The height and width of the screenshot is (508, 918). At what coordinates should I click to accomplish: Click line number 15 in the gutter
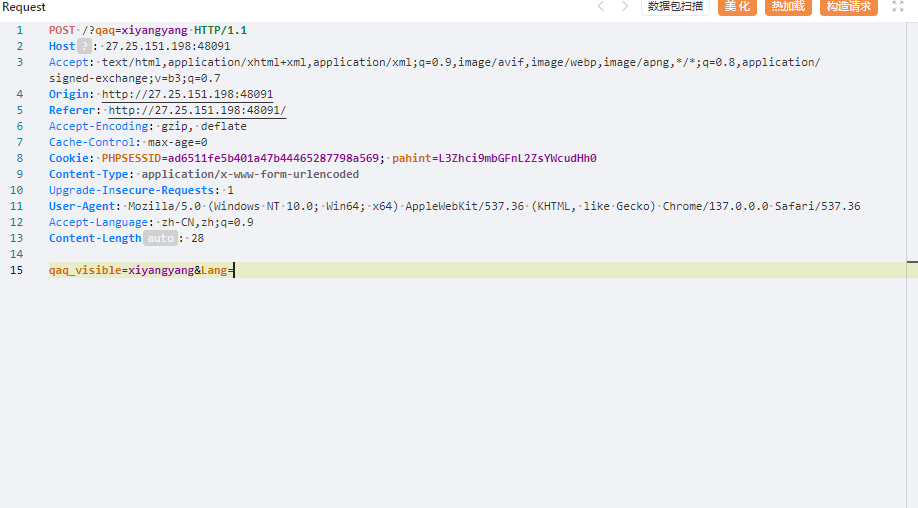[19, 270]
